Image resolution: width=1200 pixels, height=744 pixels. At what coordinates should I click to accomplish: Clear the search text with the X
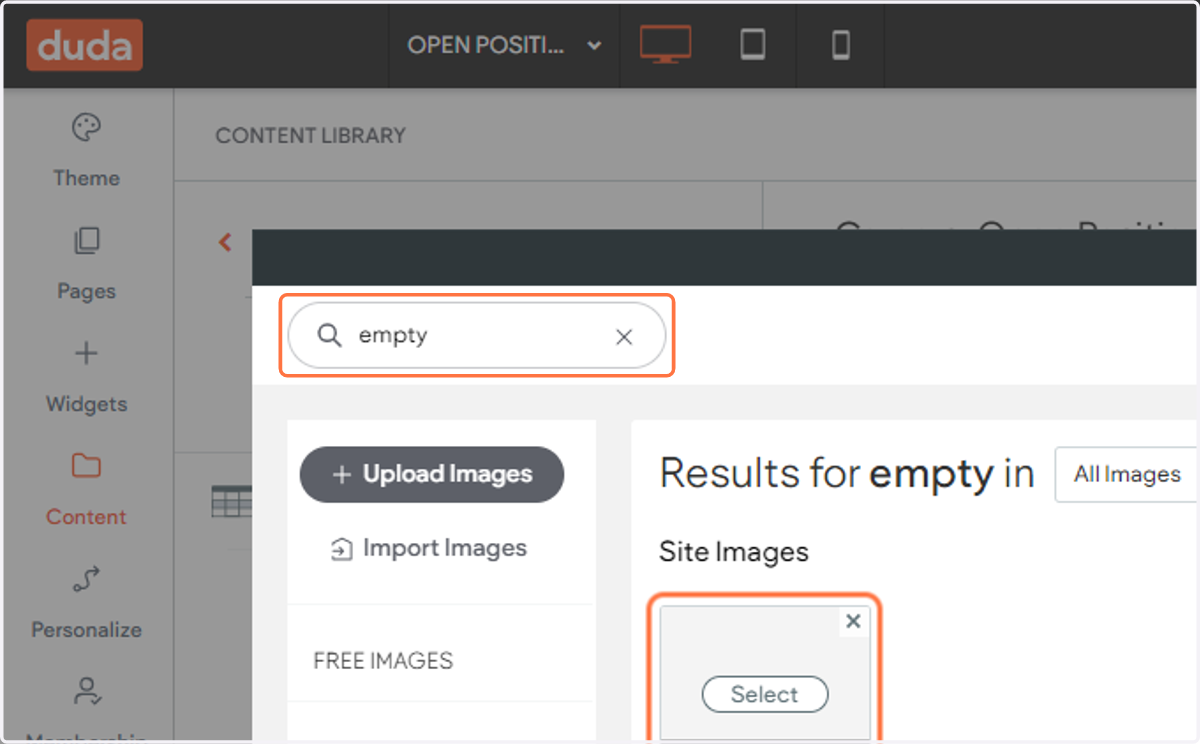[x=624, y=337]
